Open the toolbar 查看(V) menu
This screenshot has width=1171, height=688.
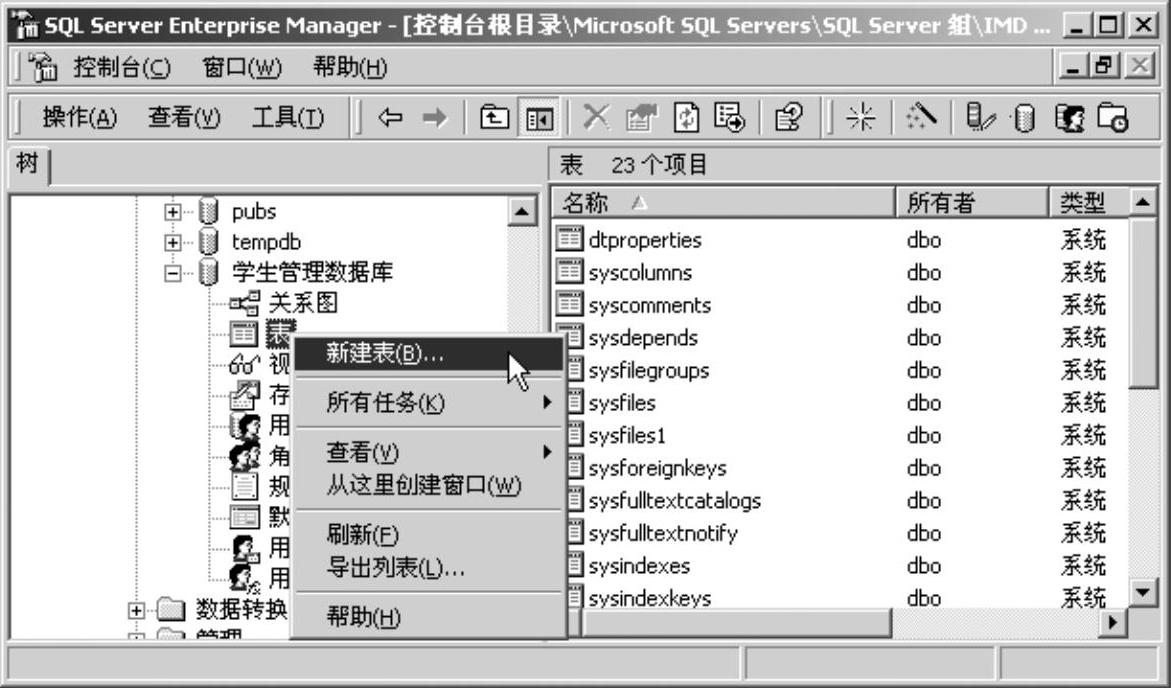tap(184, 117)
